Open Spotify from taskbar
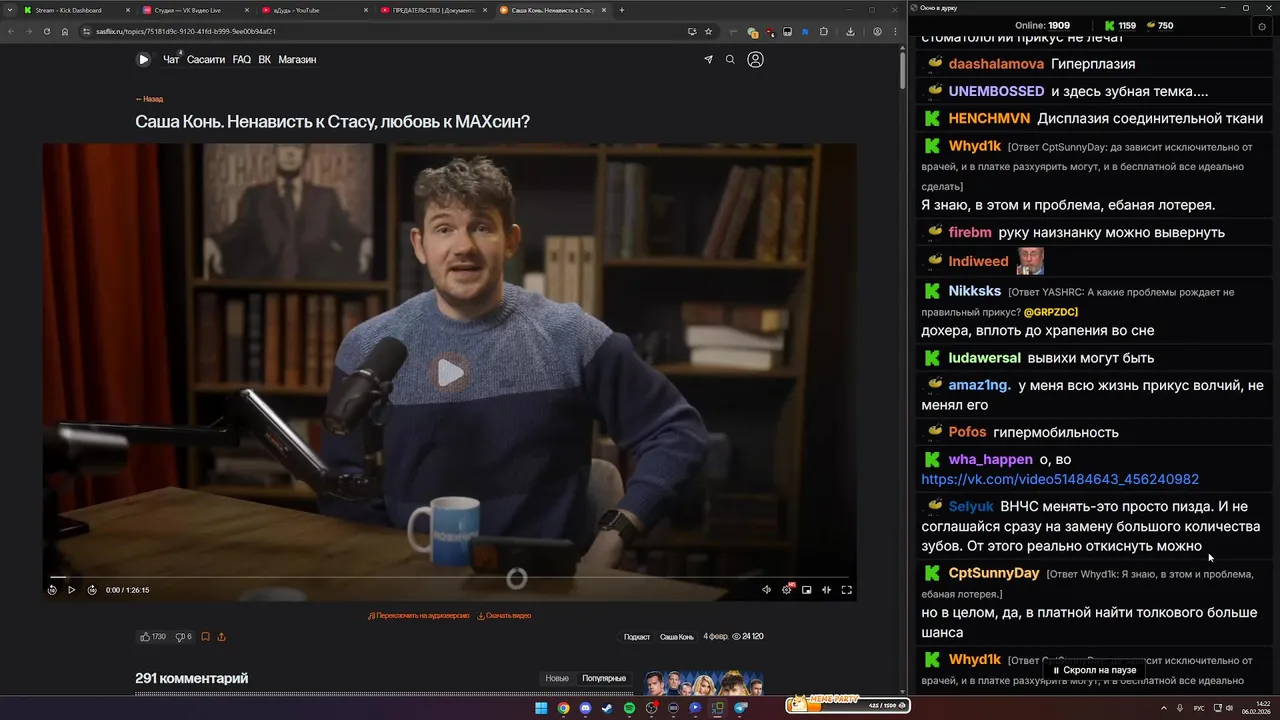1280x720 pixels. (629, 708)
